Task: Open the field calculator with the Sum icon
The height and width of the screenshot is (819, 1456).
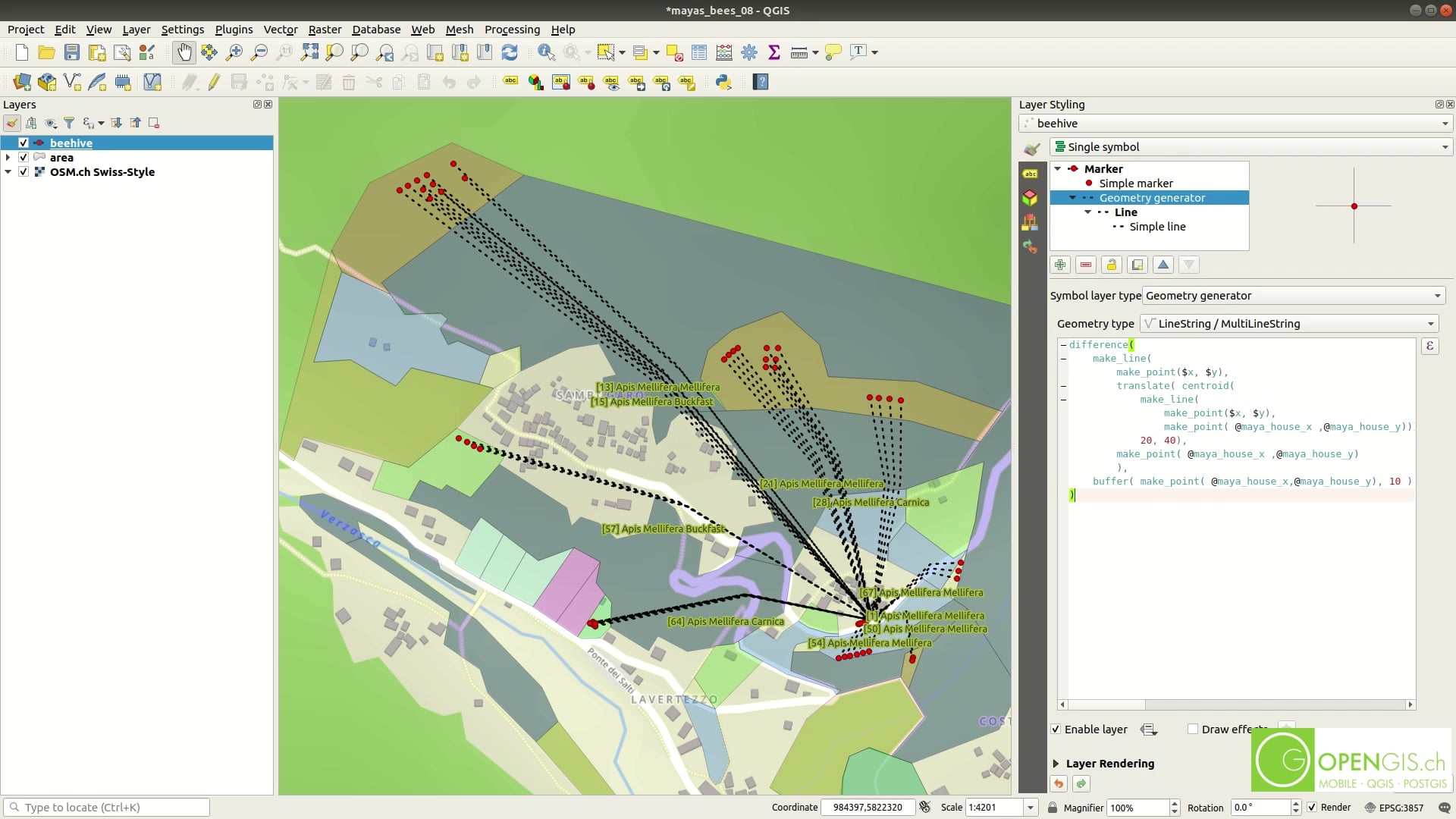Action: tap(774, 52)
